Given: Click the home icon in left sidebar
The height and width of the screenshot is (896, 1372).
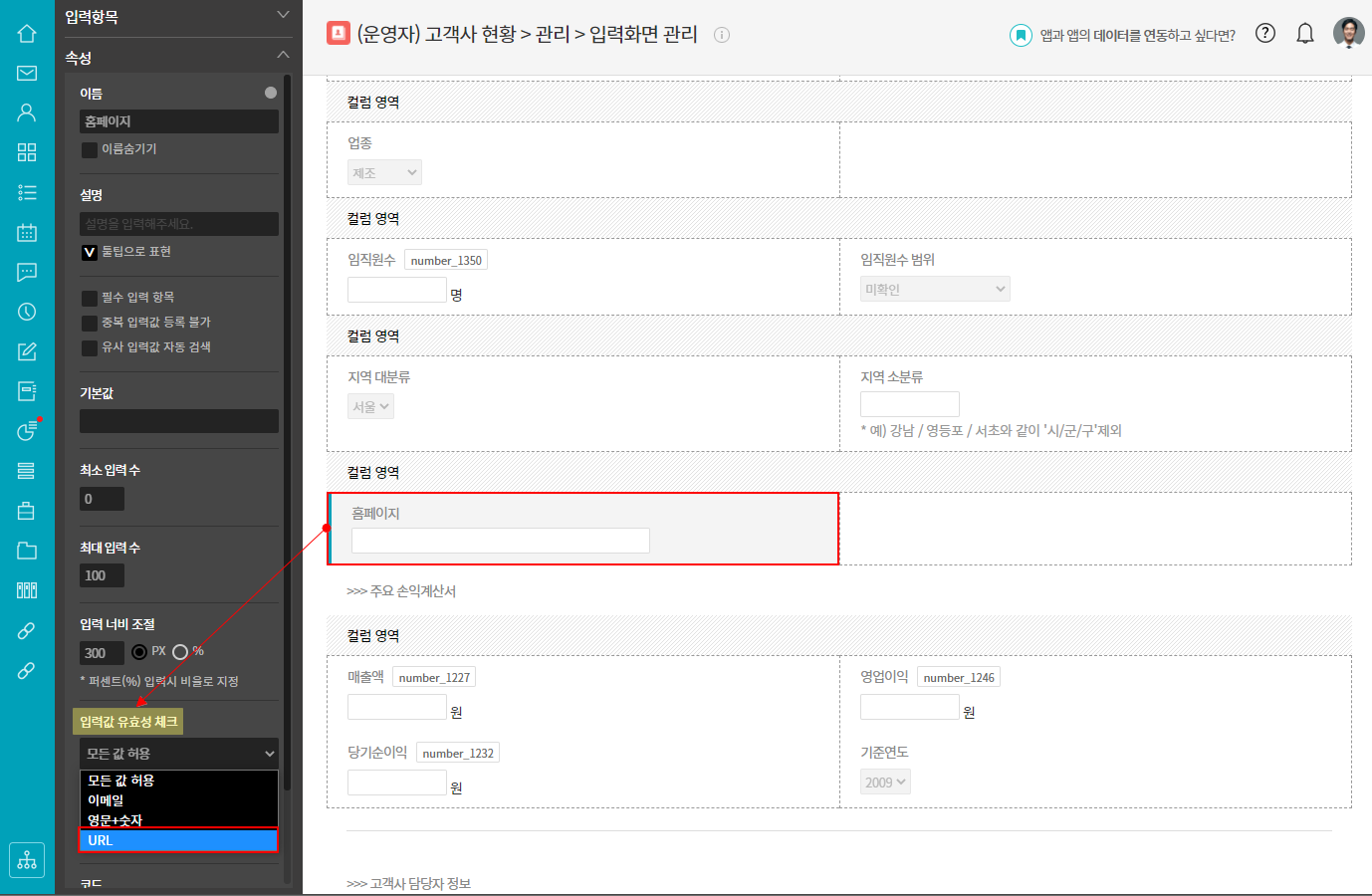Looking at the screenshot, I should [27, 33].
